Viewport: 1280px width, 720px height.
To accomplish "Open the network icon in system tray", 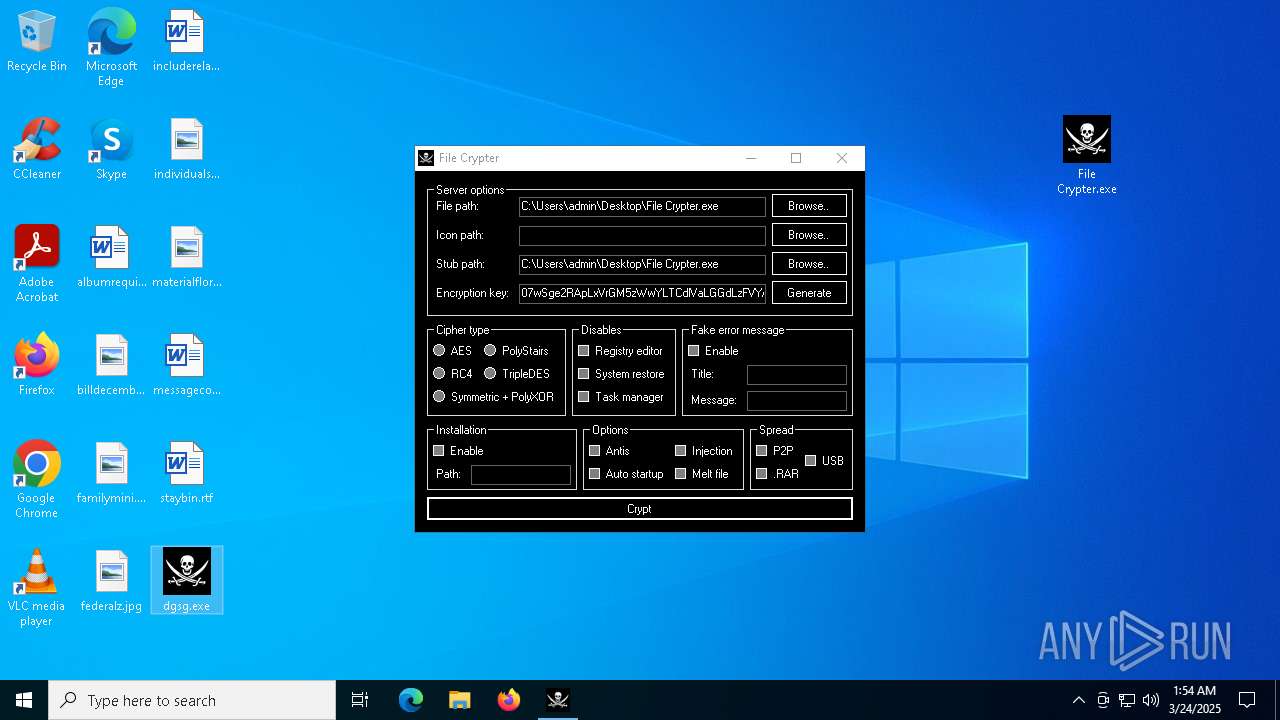I will [x=1127, y=700].
